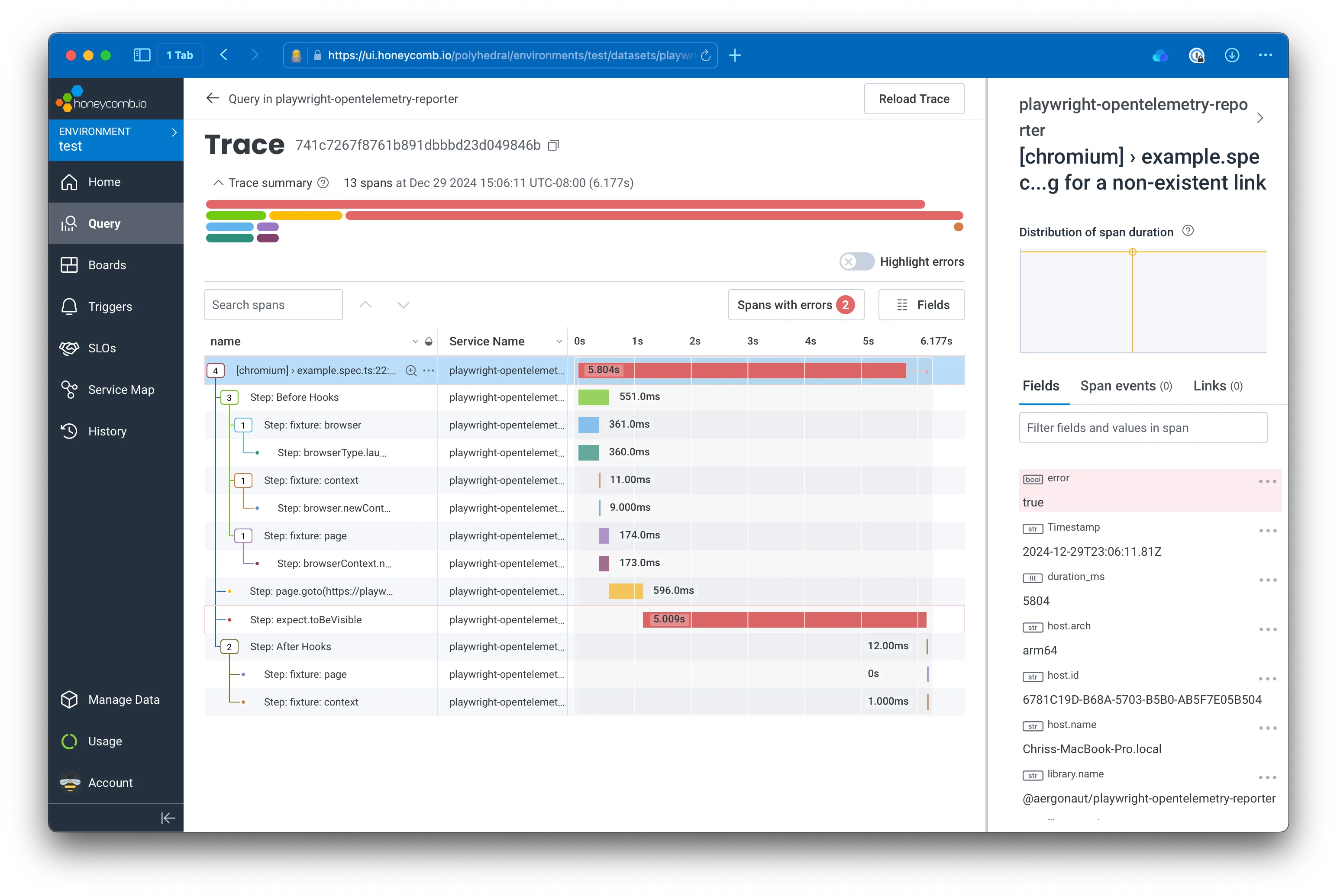Click the zoom icon on chromium span row
Viewport: 1337px width, 896px height.
point(410,370)
